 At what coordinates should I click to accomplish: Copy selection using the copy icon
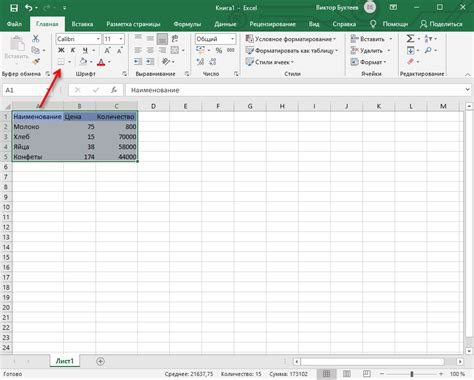click(35, 50)
